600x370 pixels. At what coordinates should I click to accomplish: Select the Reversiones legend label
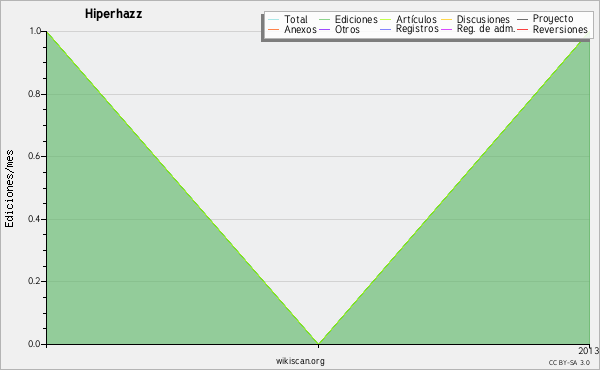tap(560, 29)
